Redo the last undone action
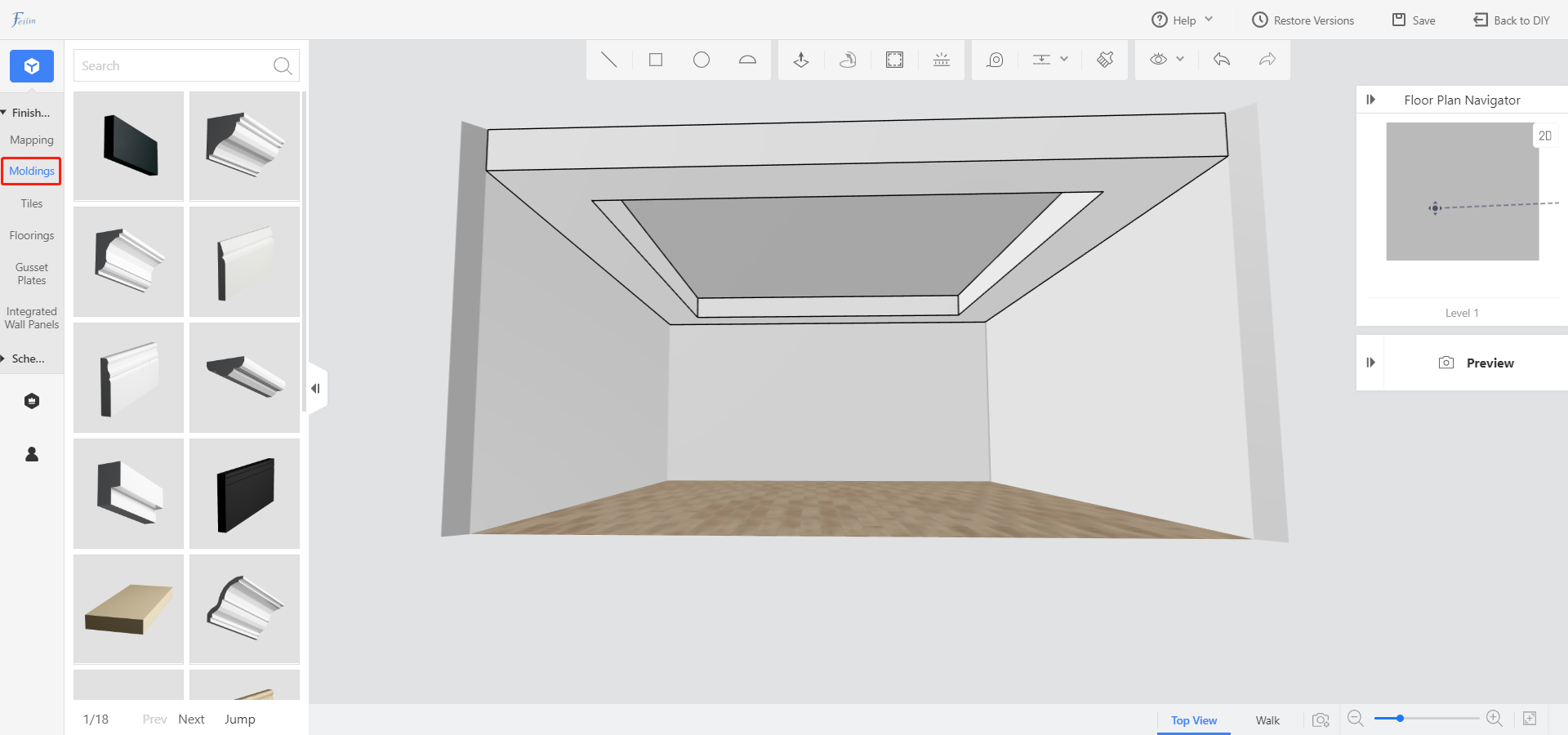1568x735 pixels. point(1267,59)
